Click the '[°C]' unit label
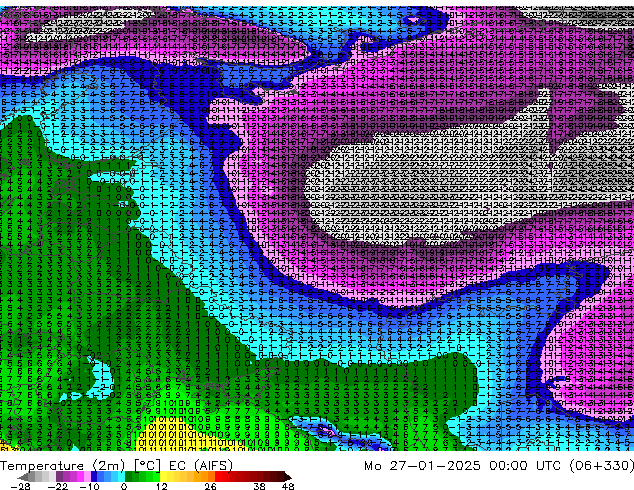This screenshot has width=634, height=490. (x=147, y=466)
